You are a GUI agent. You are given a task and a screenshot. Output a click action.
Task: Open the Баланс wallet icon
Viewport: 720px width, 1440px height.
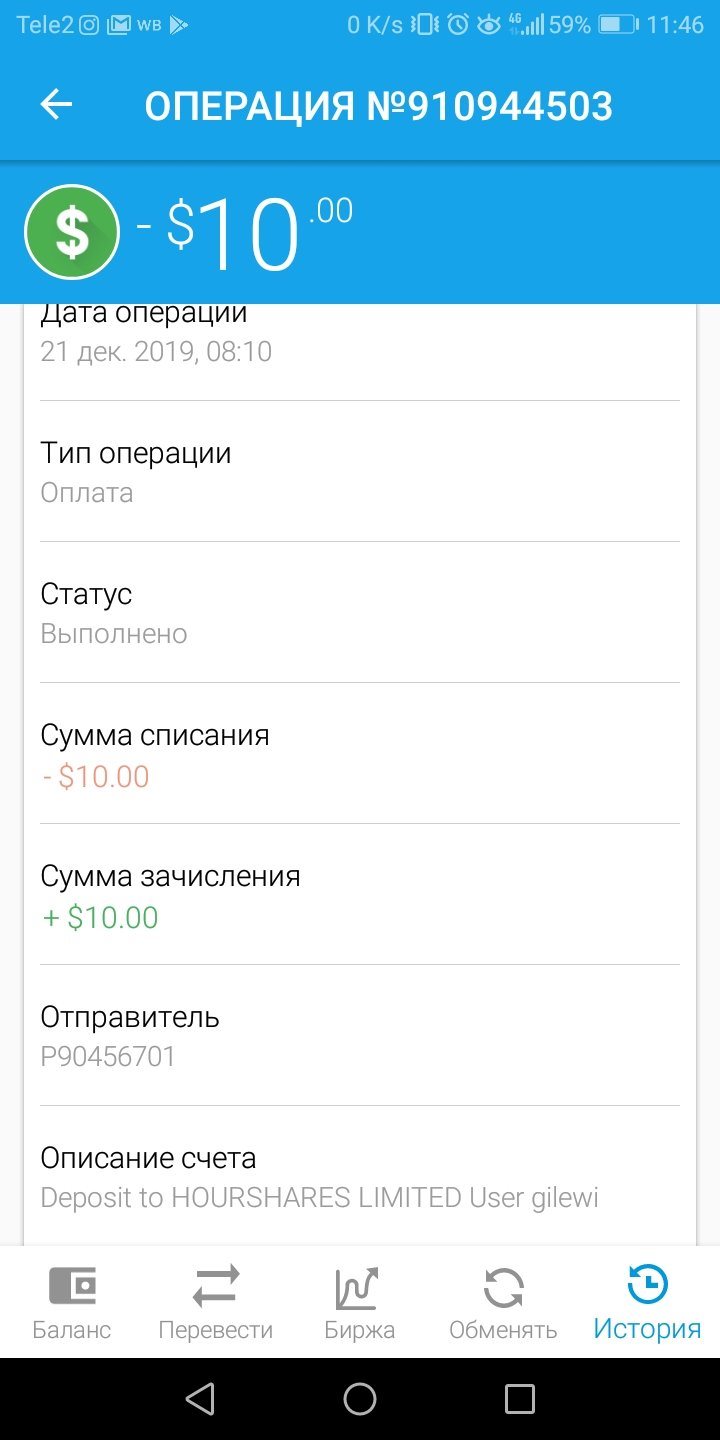(72, 1286)
